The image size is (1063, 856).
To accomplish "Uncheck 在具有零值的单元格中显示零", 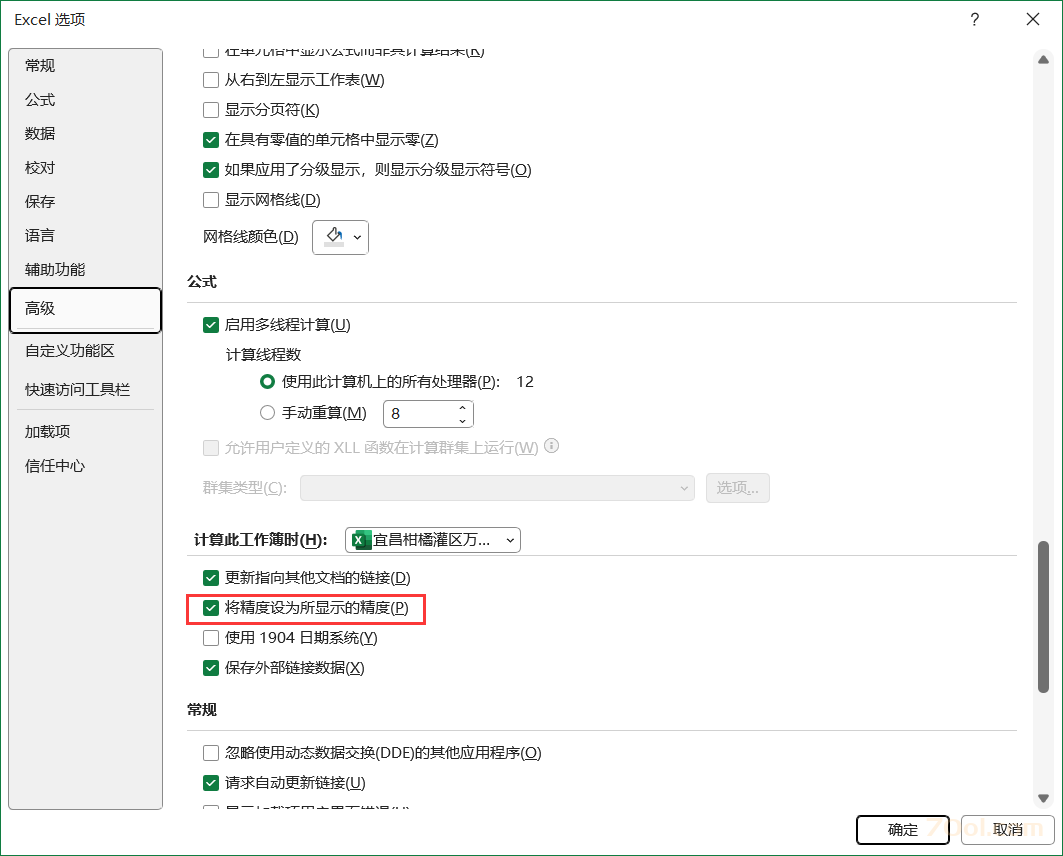I will [x=211, y=140].
